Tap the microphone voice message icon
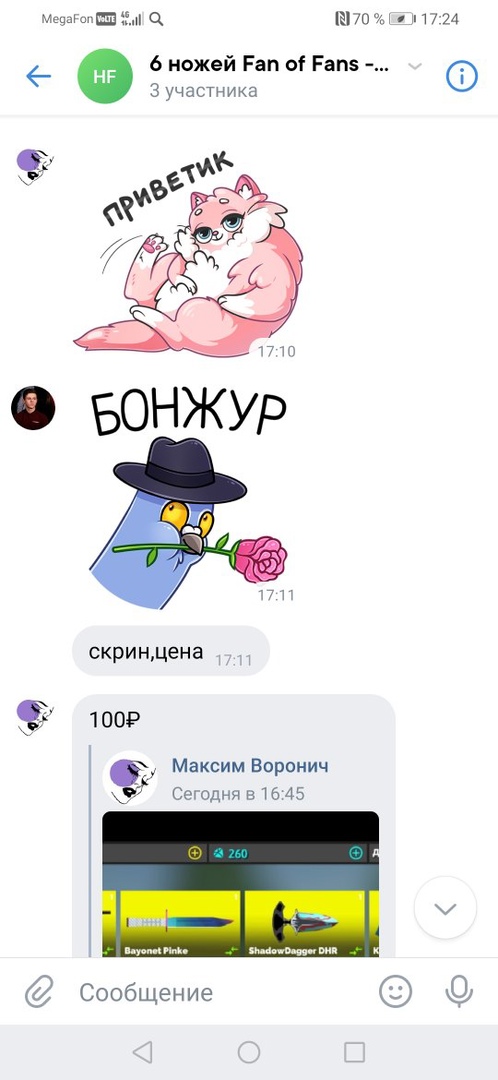Screen dimensions: 498x1080 click(x=459, y=992)
